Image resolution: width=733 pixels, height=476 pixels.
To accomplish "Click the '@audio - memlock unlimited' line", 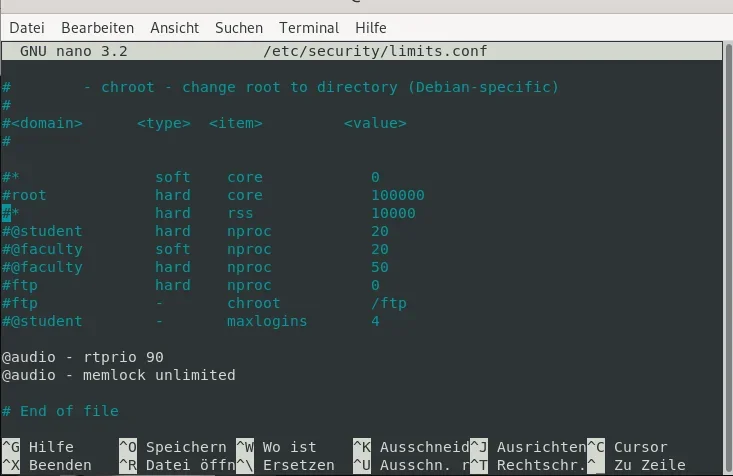I will click(118, 375).
